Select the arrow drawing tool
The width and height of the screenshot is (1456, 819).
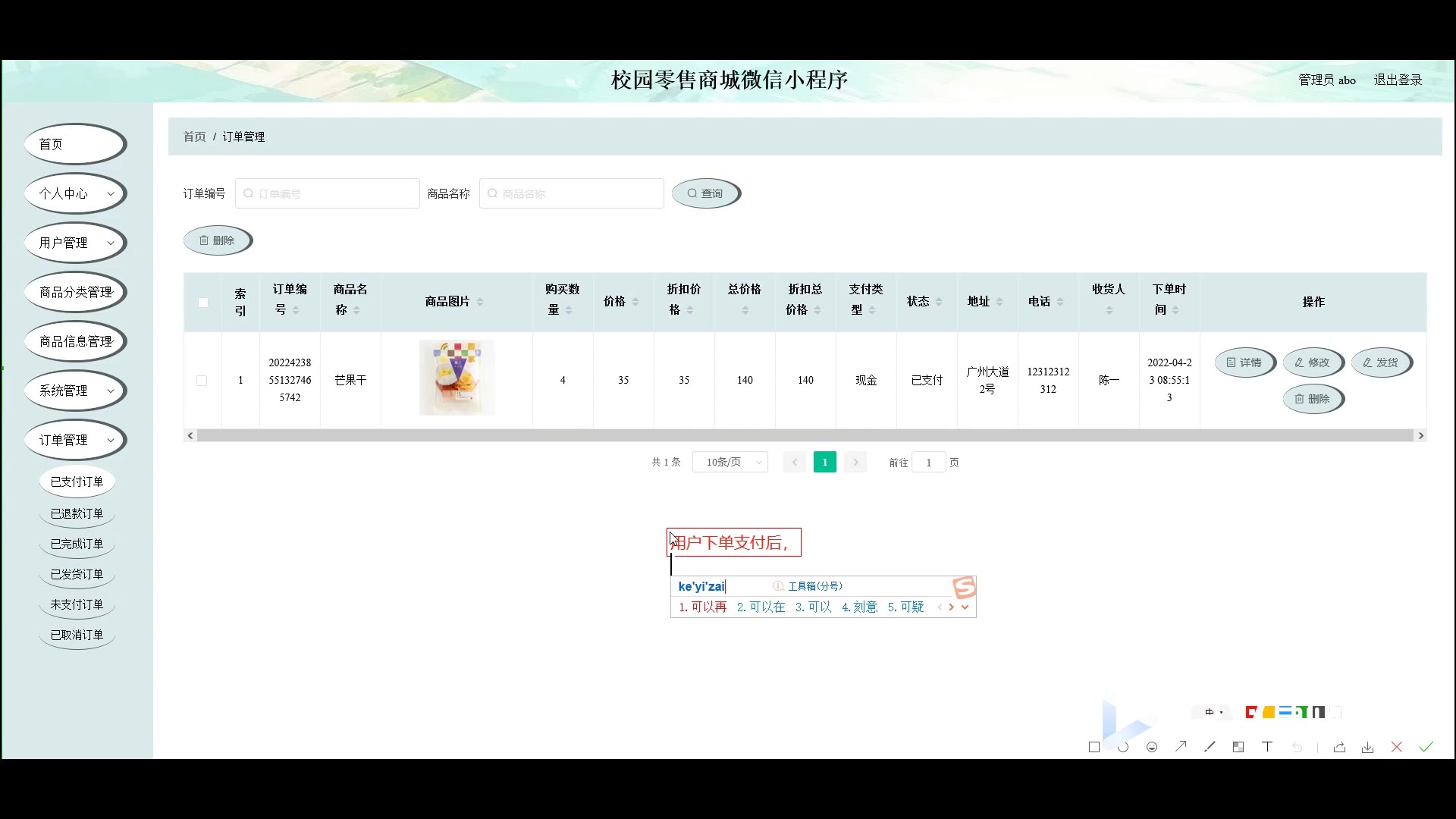[1181, 747]
